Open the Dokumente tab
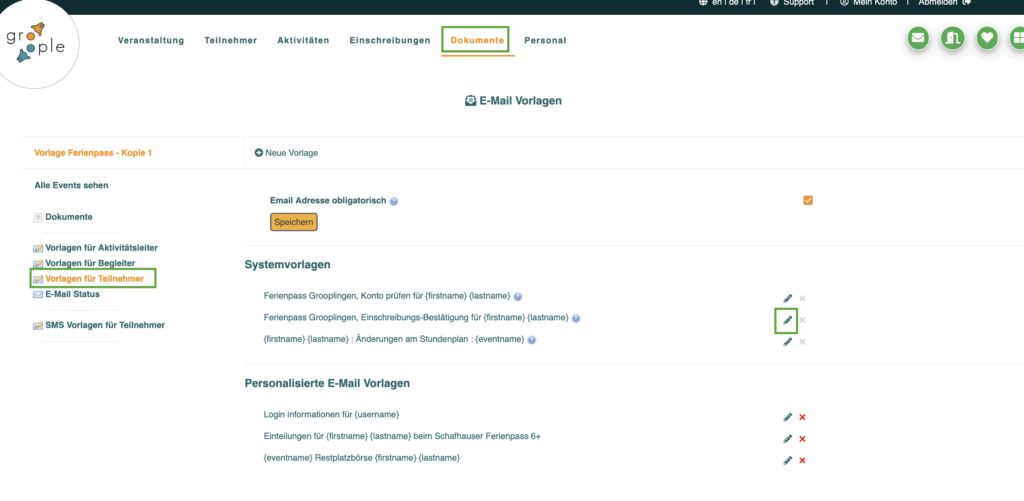The height and width of the screenshot is (501, 1024). pyautogui.click(x=477, y=40)
